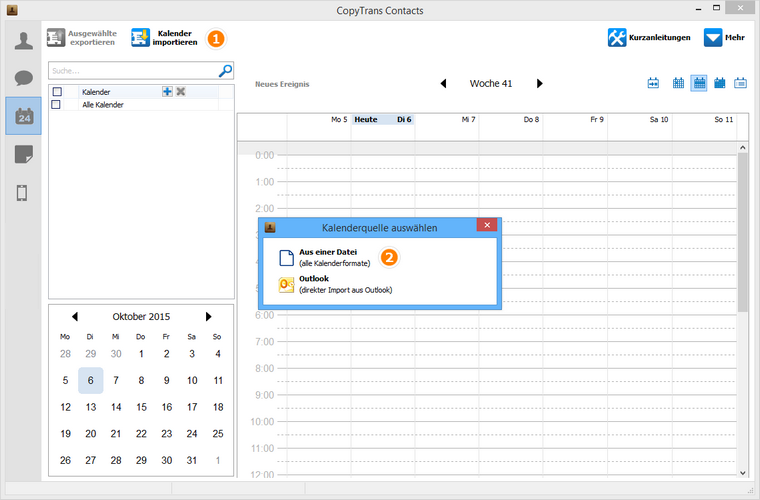The height and width of the screenshot is (500, 760).
Task: Click the 9:00 time label
Action: (x=265, y=395)
